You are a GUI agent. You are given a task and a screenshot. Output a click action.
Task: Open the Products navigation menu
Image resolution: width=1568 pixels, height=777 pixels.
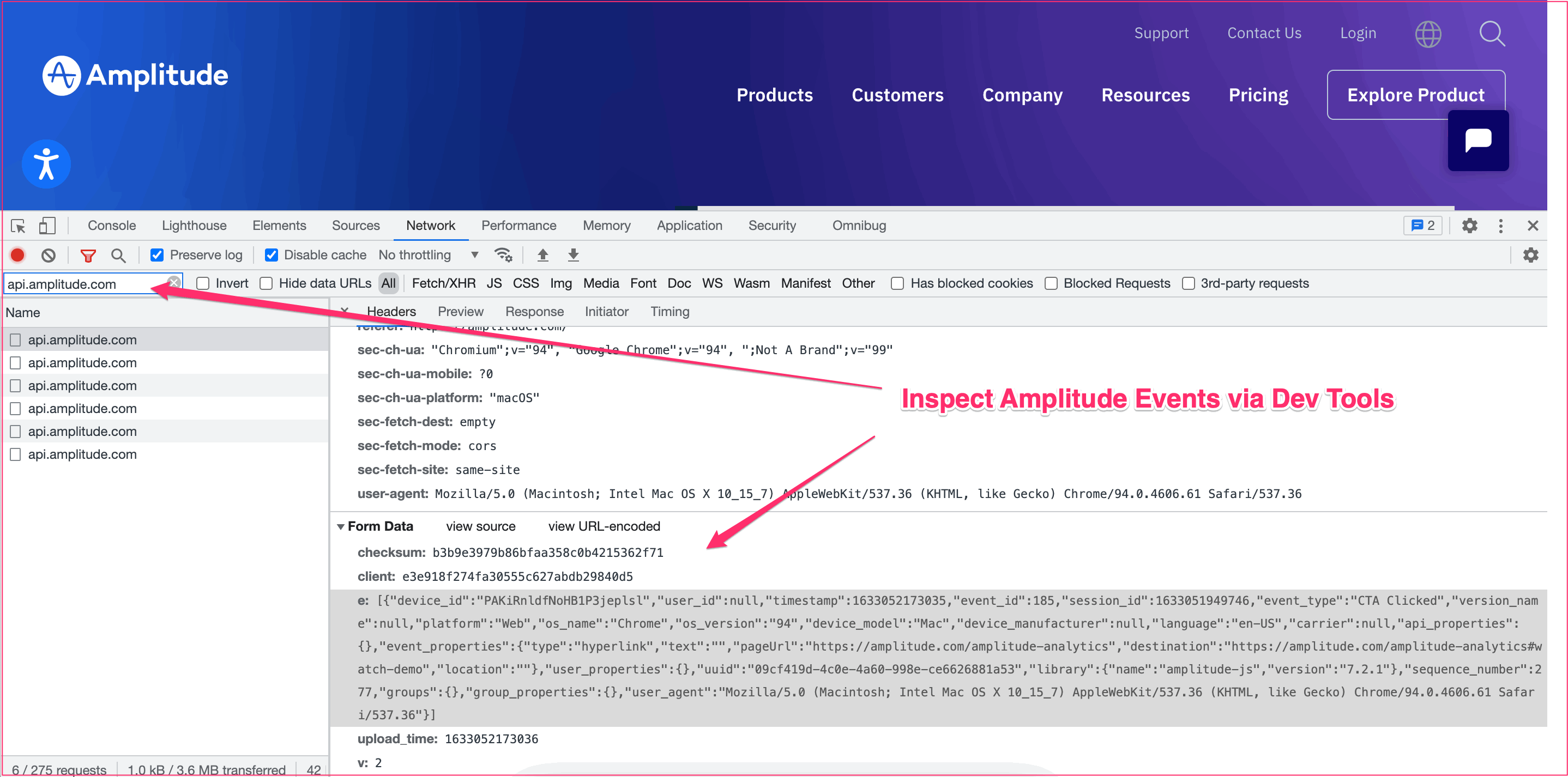[x=774, y=95]
